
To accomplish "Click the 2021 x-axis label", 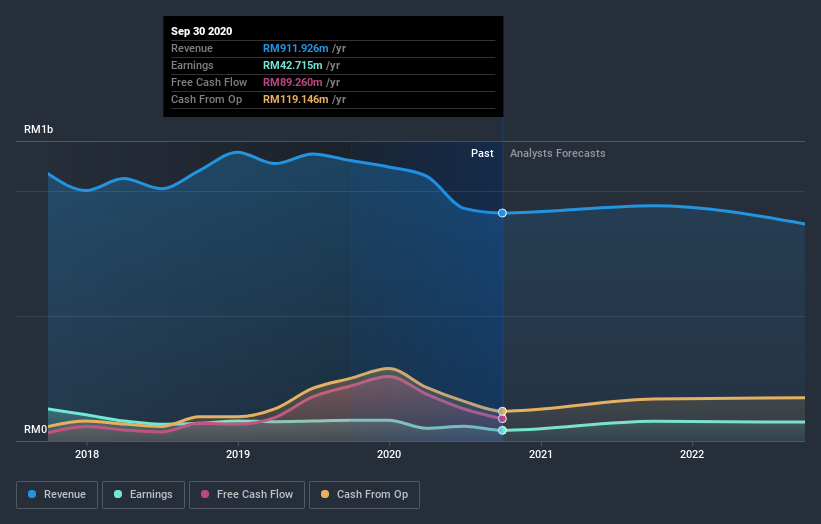I will tap(540, 454).
